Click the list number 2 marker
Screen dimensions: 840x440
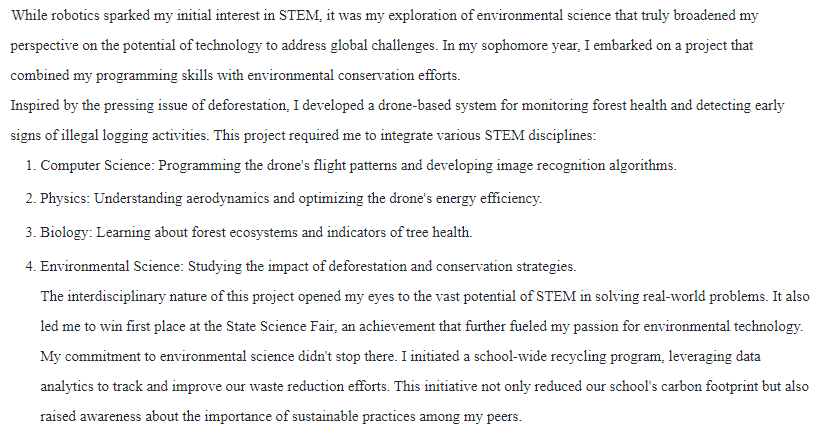pyautogui.click(x=30, y=198)
